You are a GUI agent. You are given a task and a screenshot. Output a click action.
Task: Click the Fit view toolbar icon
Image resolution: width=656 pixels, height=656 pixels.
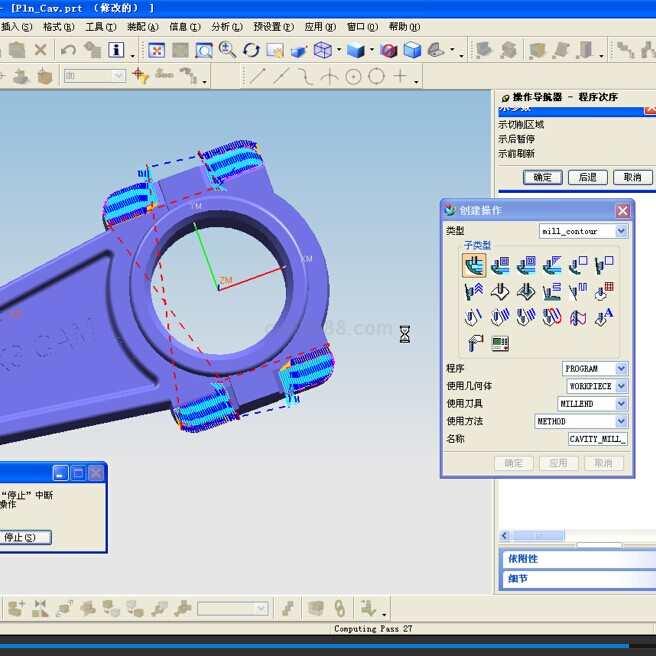(157, 50)
